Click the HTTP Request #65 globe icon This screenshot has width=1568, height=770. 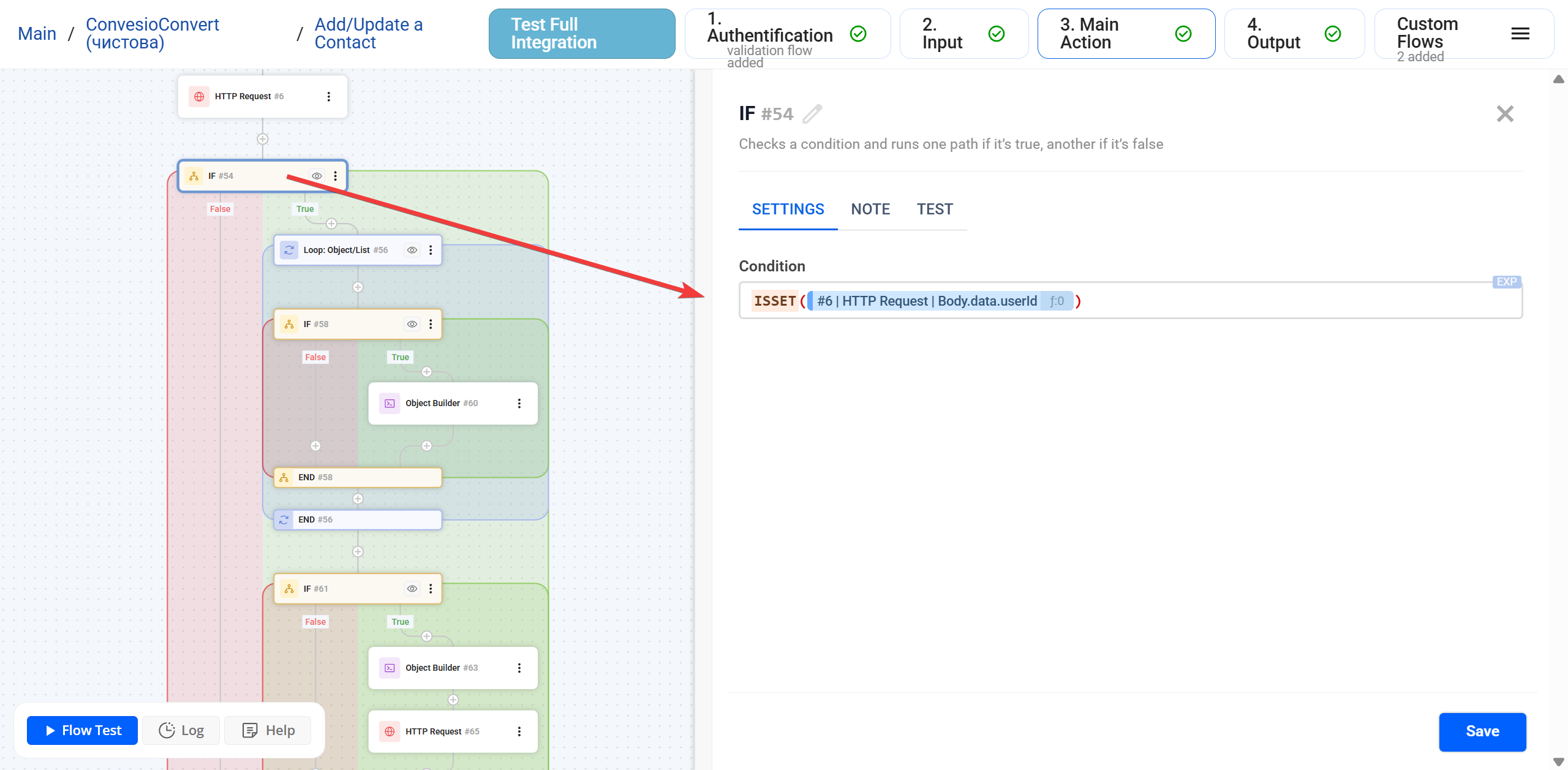tap(390, 731)
